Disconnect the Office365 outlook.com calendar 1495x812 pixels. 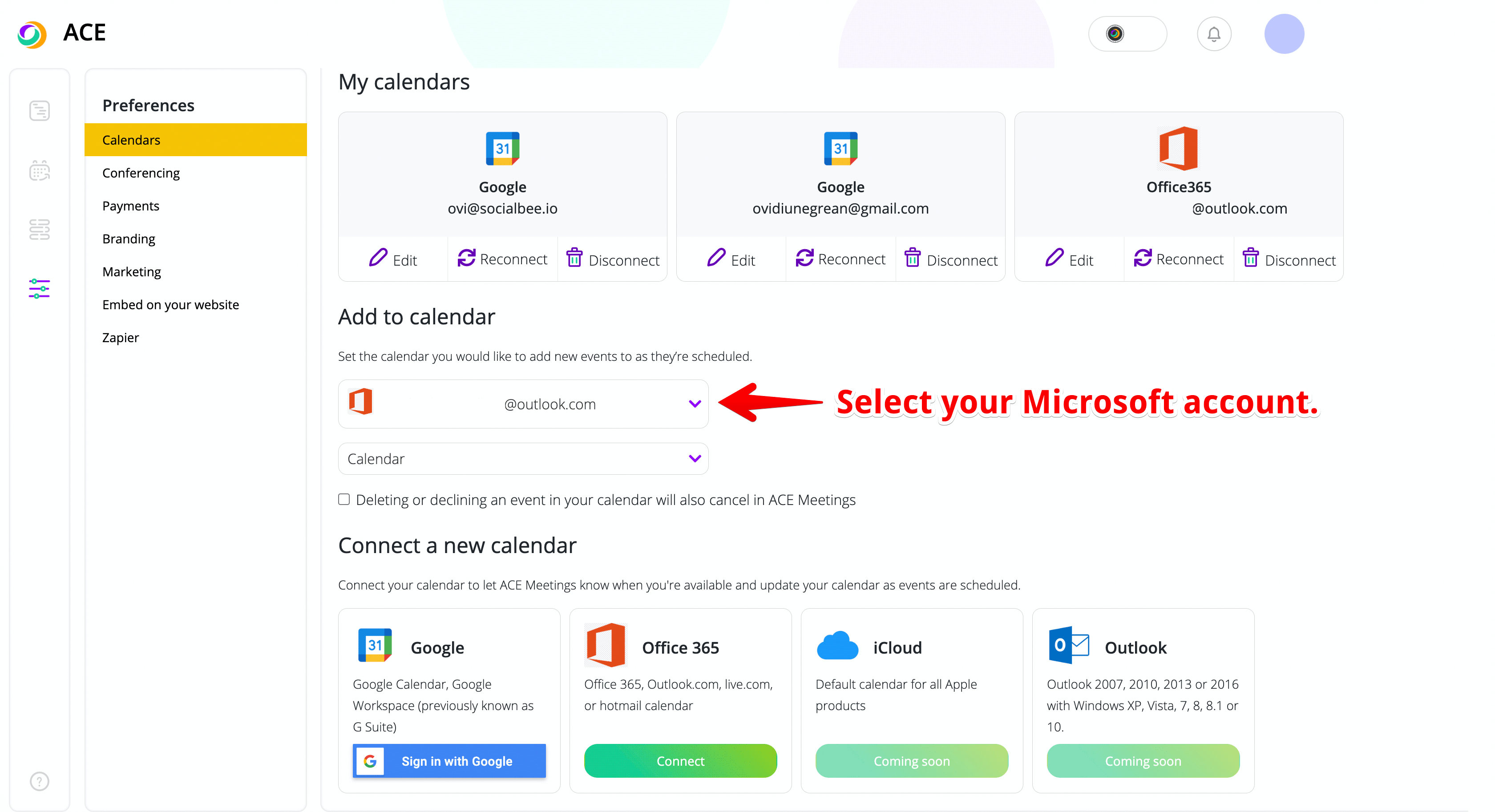[x=1289, y=259]
